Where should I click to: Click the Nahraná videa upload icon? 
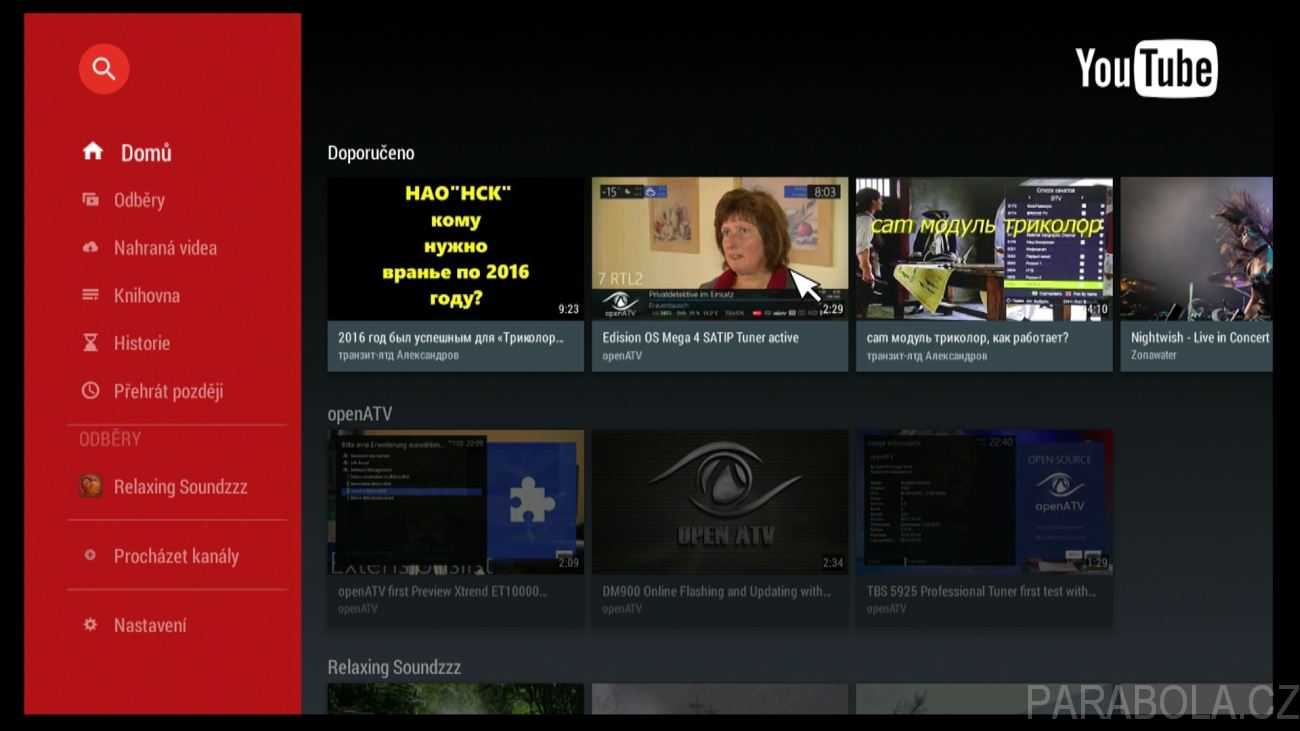click(x=91, y=247)
